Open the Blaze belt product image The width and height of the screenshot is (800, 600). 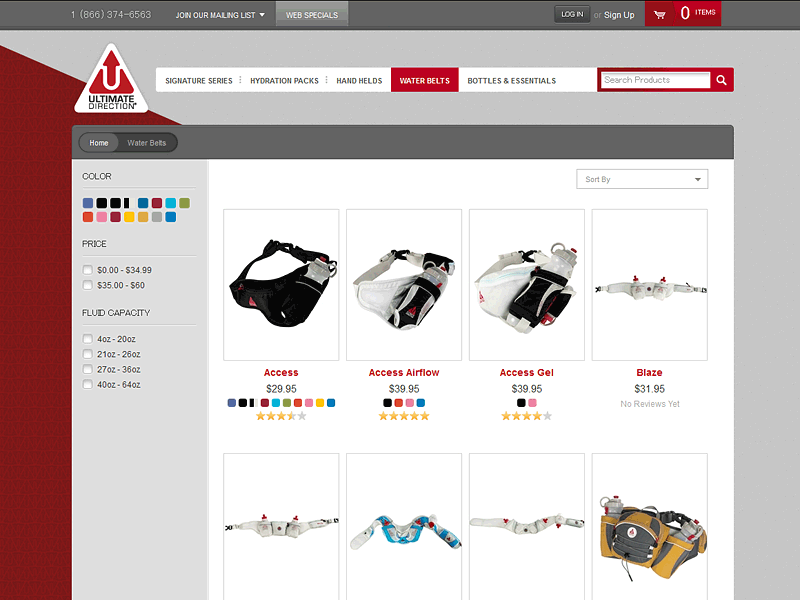[649, 285]
